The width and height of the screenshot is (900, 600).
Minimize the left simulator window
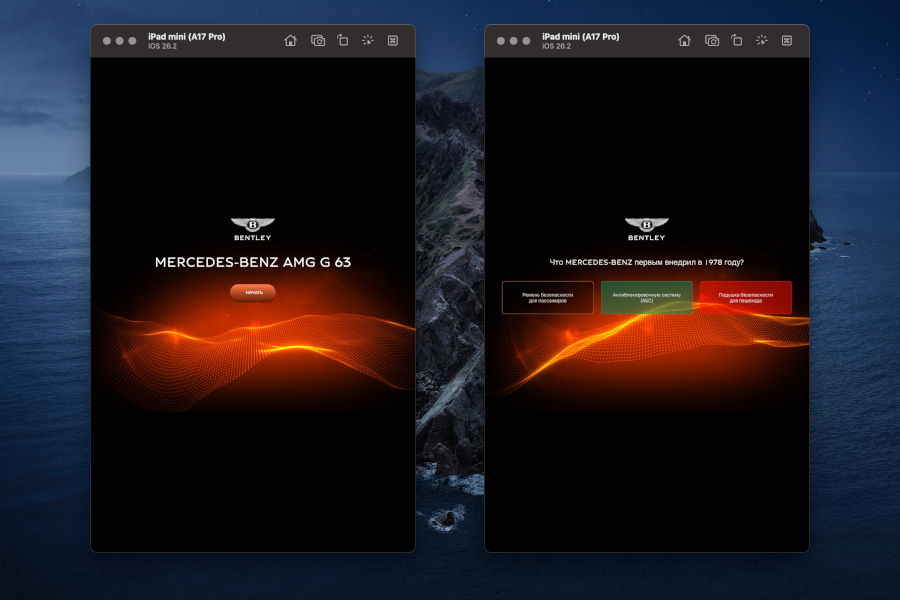119,41
